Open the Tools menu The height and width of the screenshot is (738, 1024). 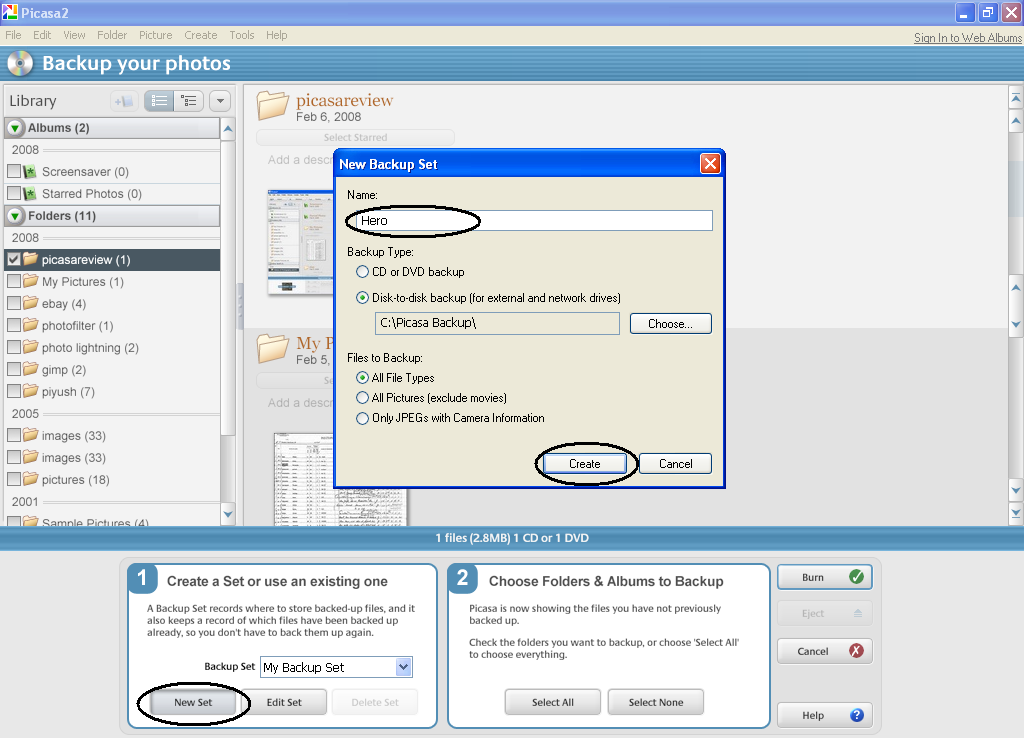click(242, 35)
